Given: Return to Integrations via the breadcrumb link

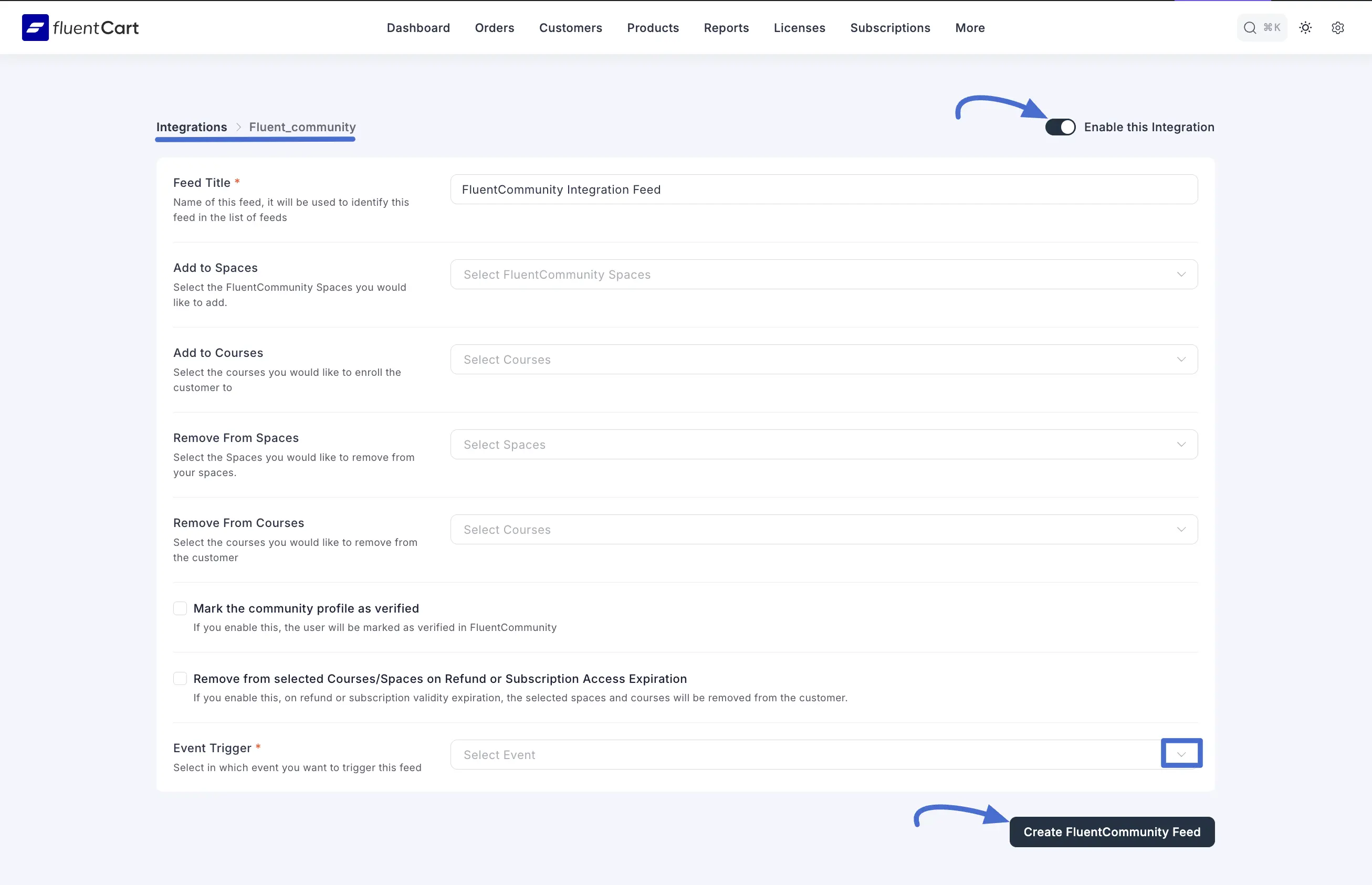Looking at the screenshot, I should click(192, 127).
